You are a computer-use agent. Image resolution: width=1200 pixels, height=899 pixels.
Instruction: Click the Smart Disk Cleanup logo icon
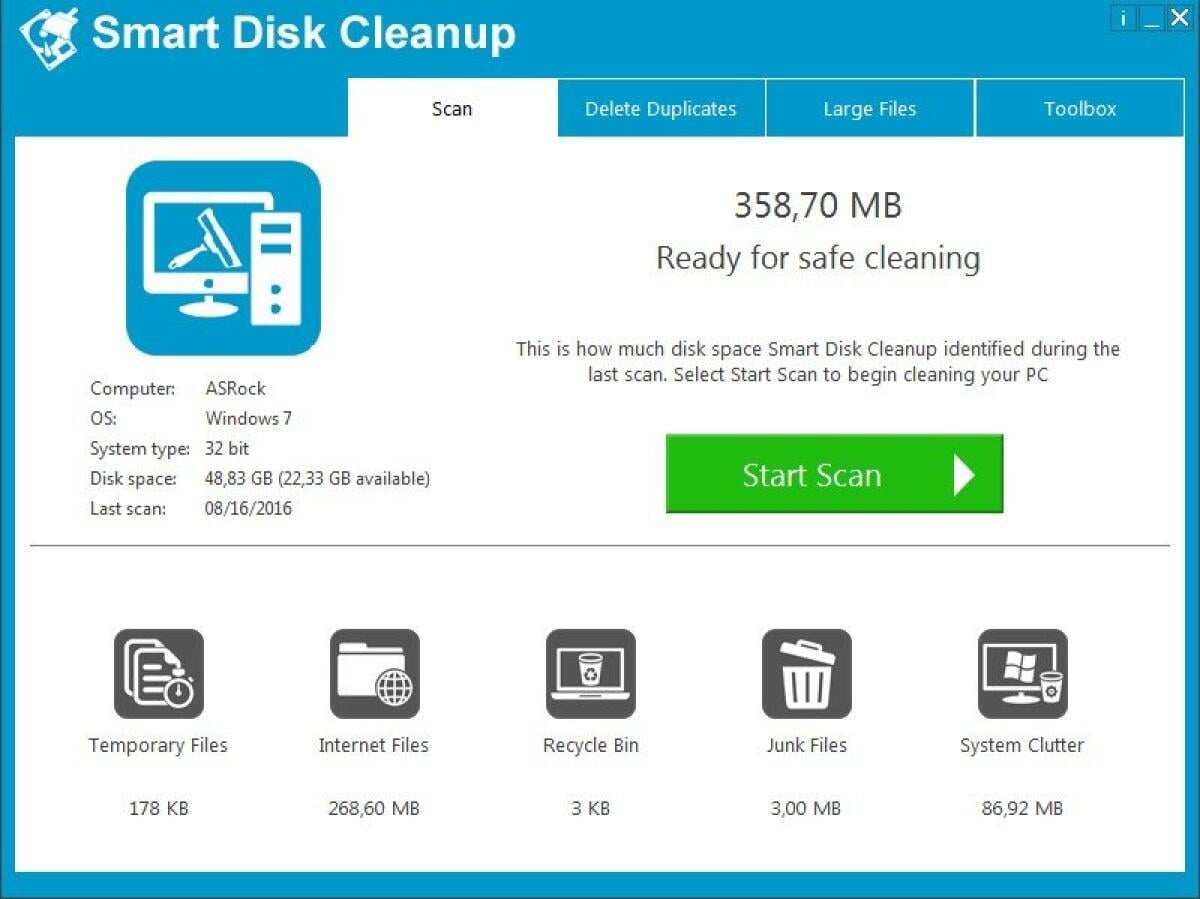pyautogui.click(x=48, y=32)
